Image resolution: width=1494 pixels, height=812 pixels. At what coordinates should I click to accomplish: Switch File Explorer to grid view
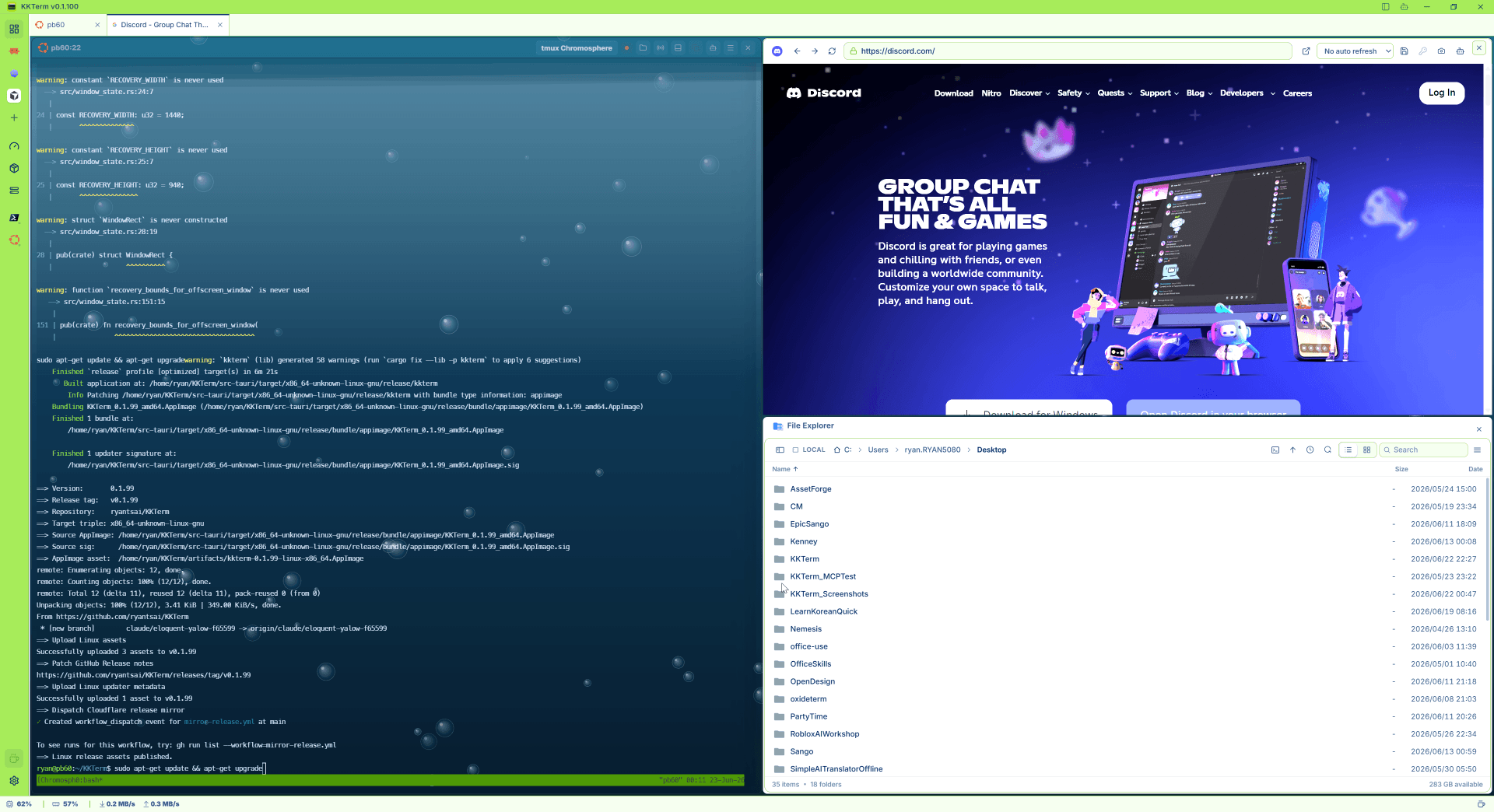pos(1366,450)
